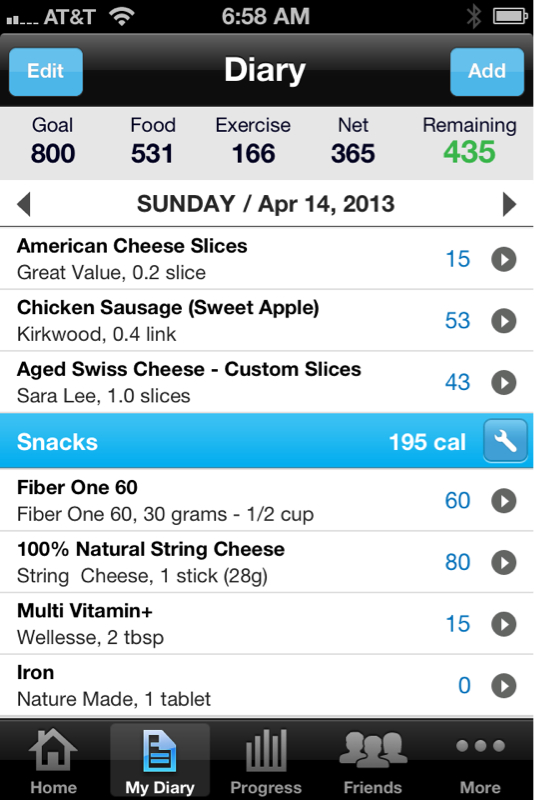Go to next day with right arrow
534x800 pixels.
[x=509, y=204]
